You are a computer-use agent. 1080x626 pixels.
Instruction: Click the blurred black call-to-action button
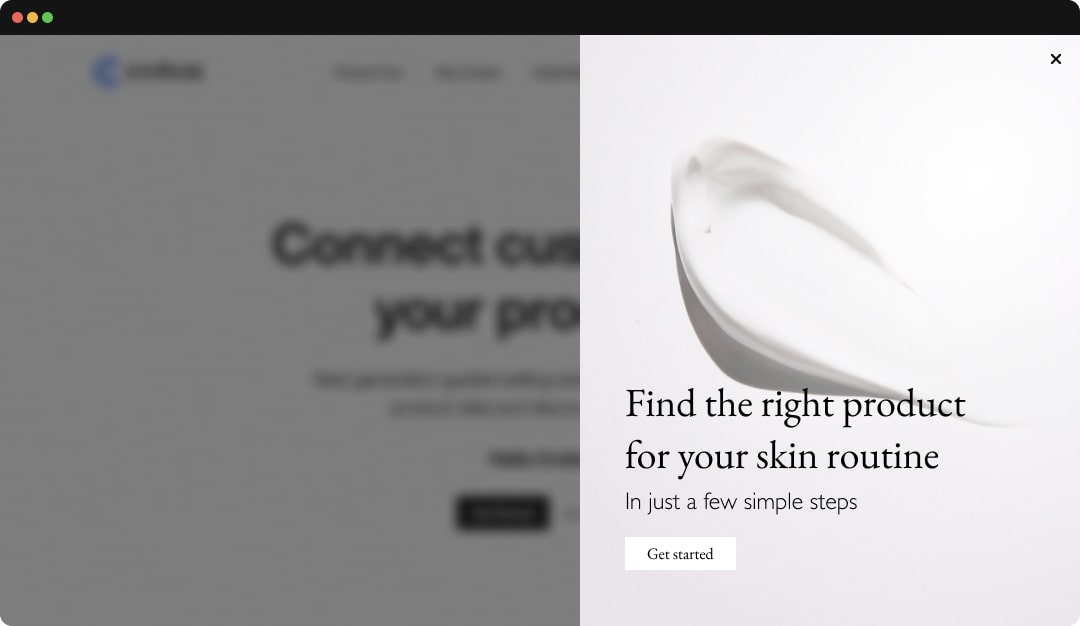503,513
